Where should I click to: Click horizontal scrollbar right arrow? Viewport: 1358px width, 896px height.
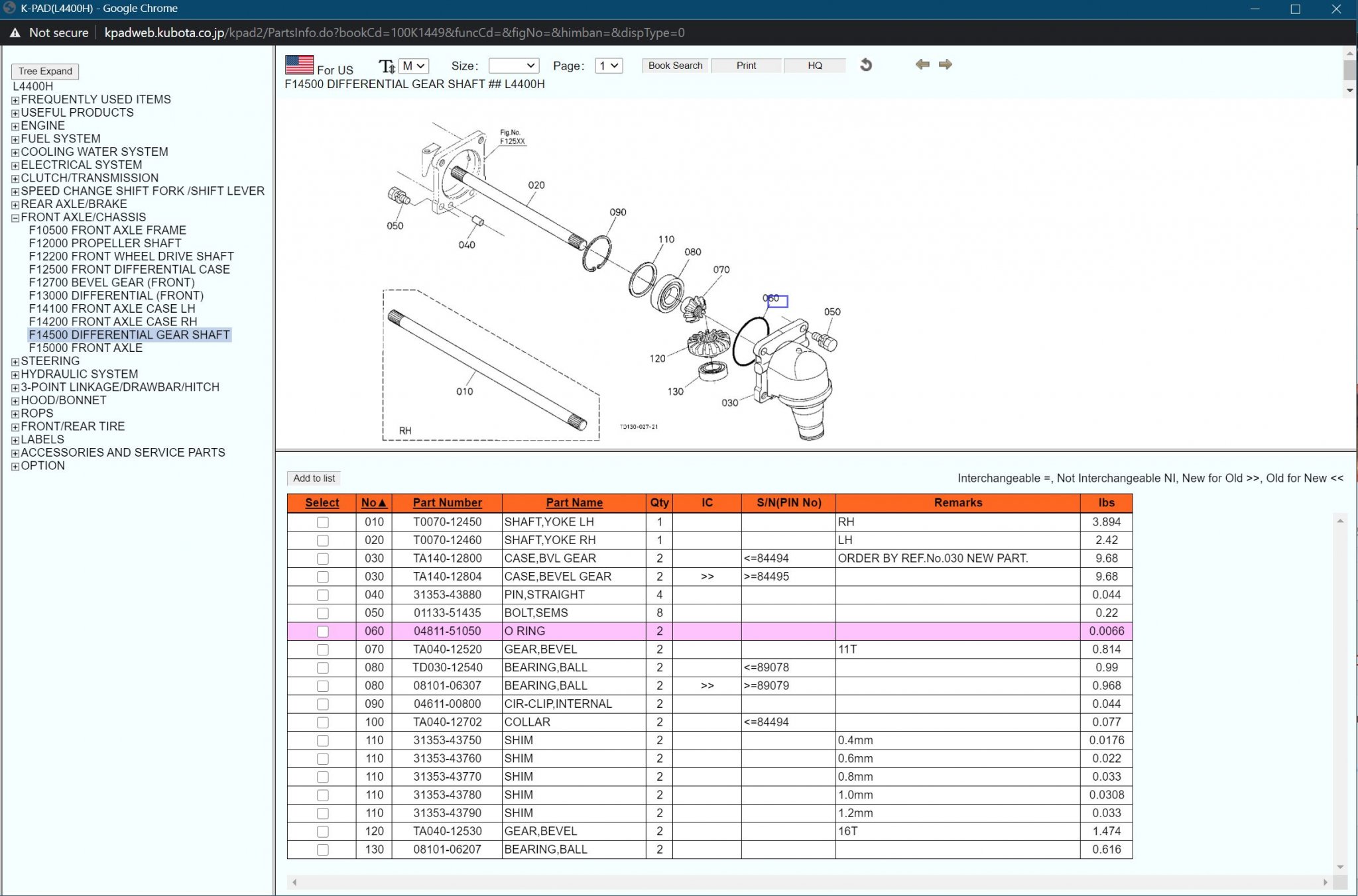point(1326,882)
